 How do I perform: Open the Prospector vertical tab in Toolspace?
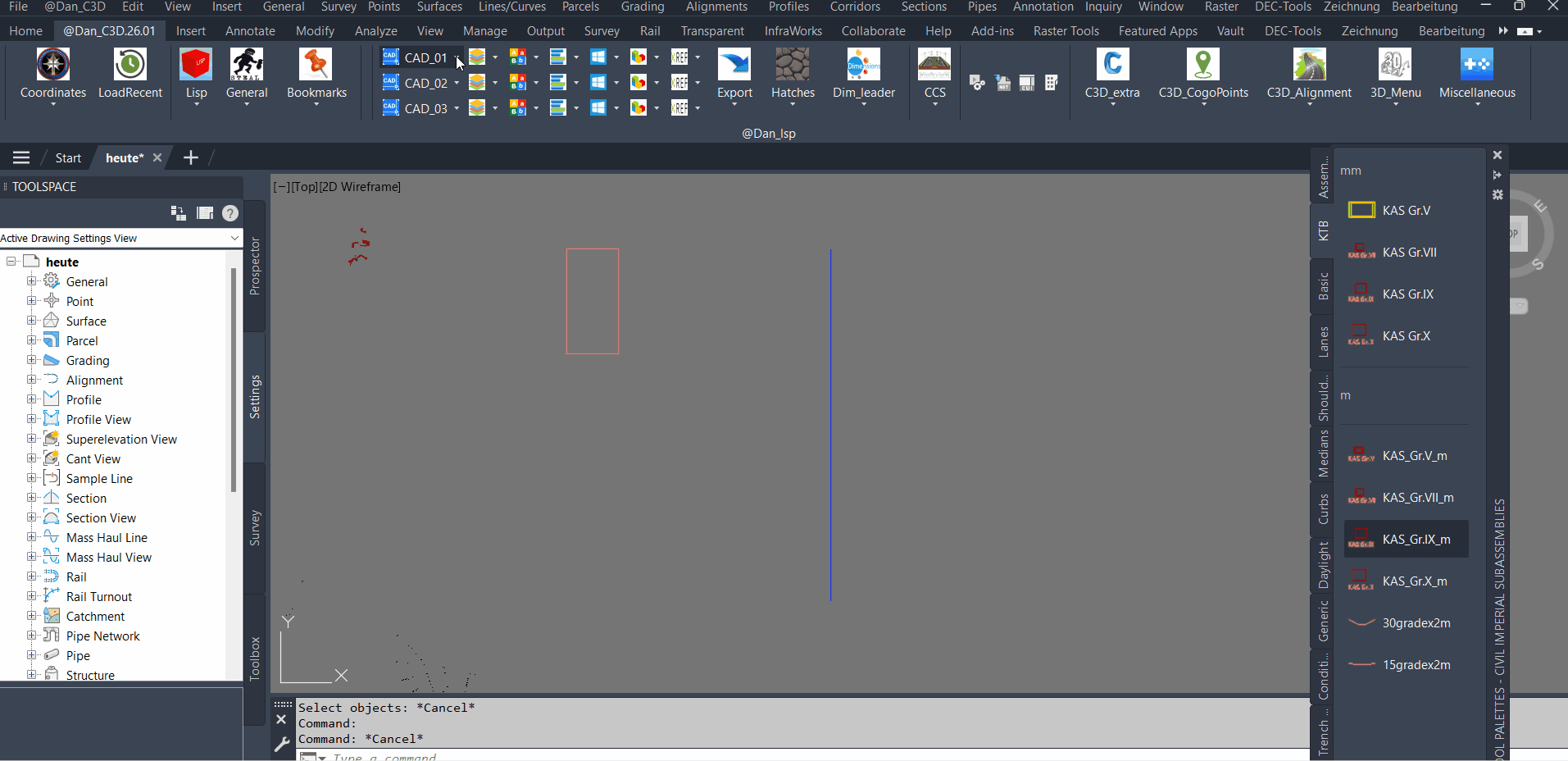(255, 267)
